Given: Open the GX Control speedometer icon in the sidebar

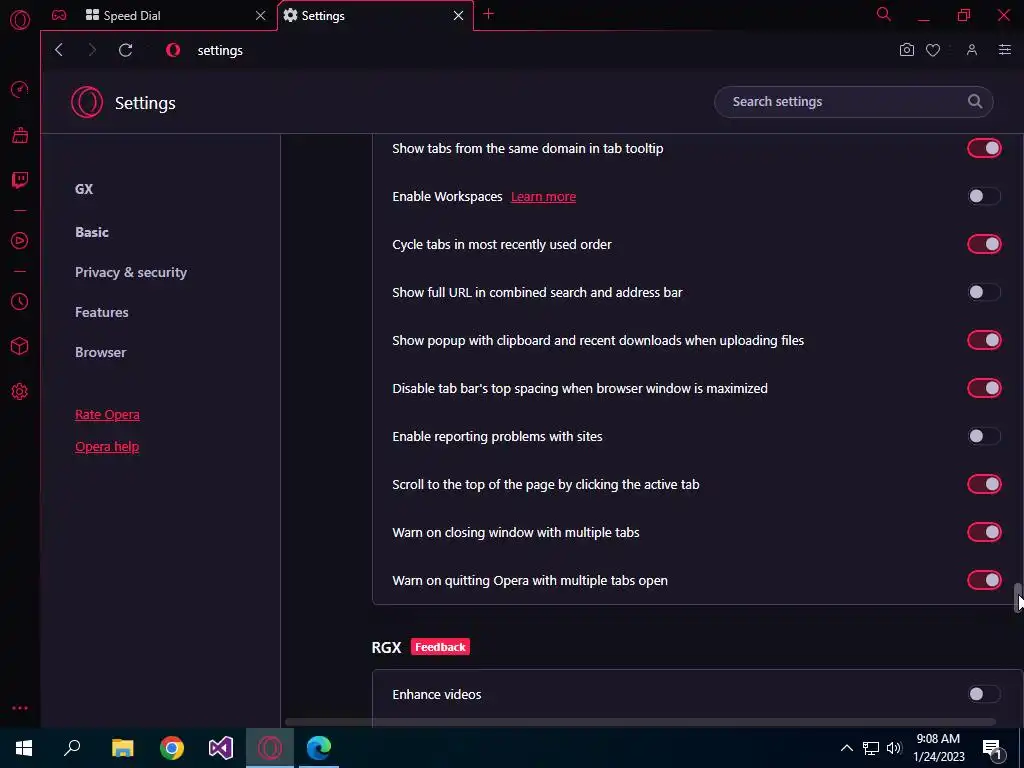Looking at the screenshot, I should pos(20,89).
